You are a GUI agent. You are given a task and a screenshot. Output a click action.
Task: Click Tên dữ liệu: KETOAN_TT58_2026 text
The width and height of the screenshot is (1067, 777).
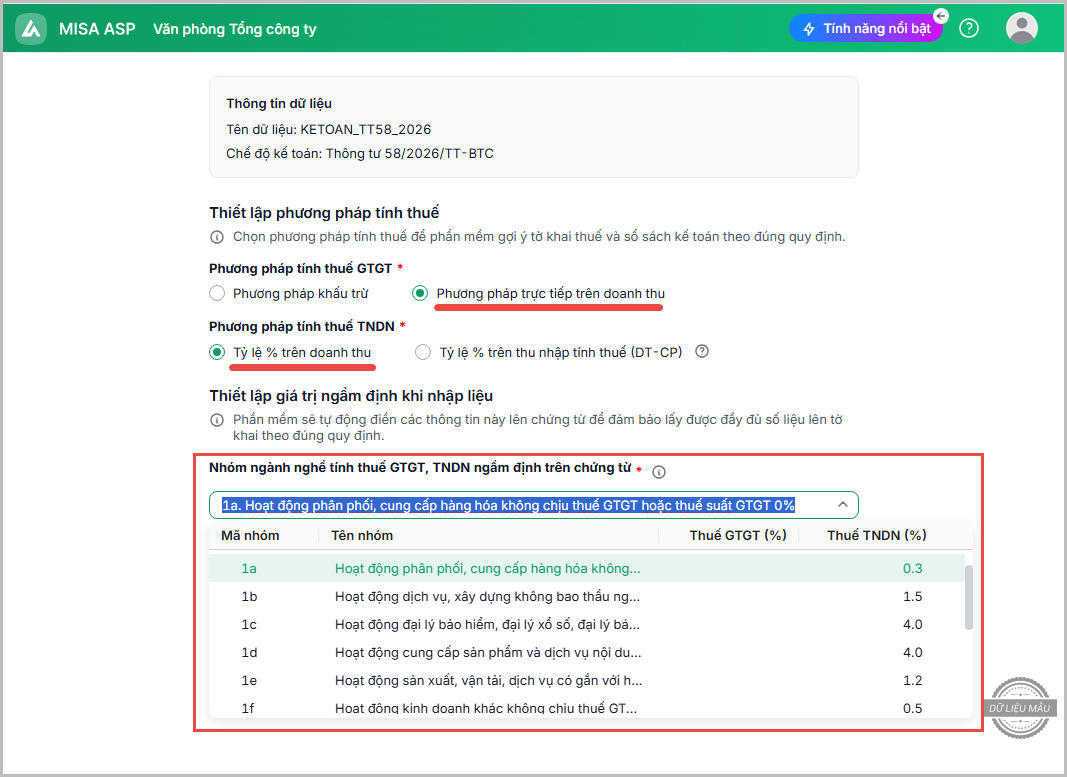point(329,129)
